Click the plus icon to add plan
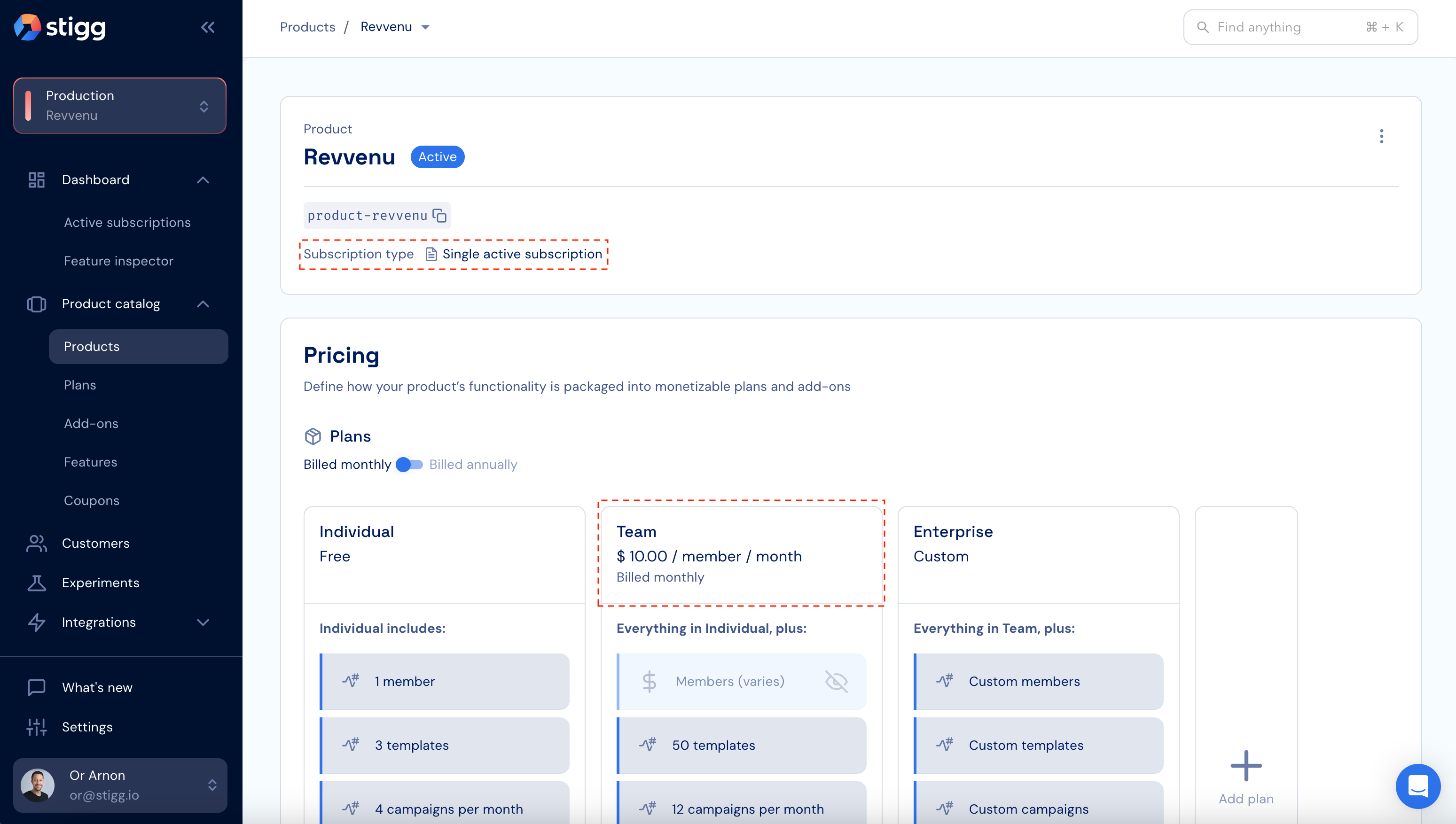Image resolution: width=1456 pixels, height=824 pixels. click(1246, 766)
